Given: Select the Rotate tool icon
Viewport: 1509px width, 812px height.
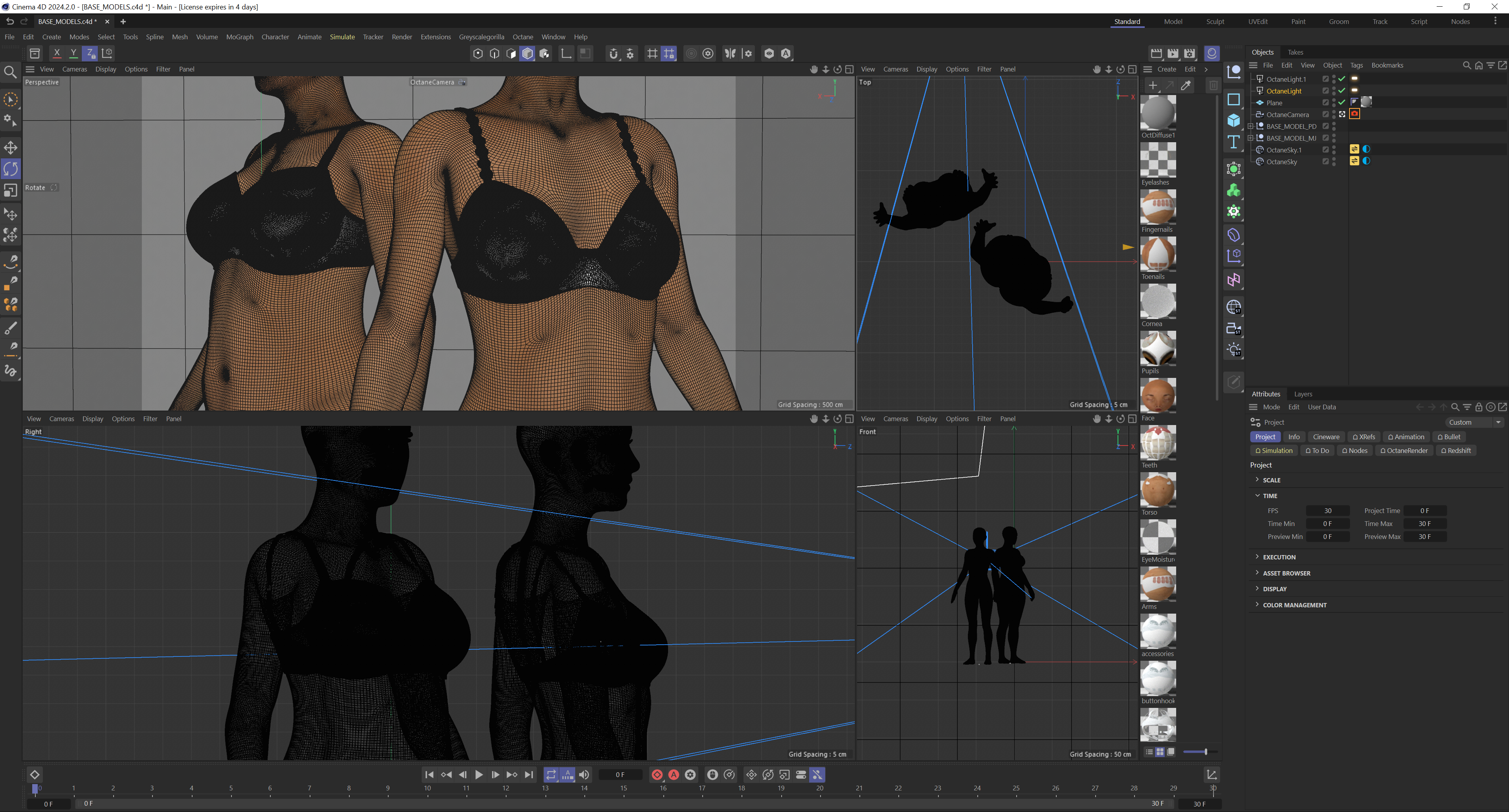Looking at the screenshot, I should click(11, 169).
